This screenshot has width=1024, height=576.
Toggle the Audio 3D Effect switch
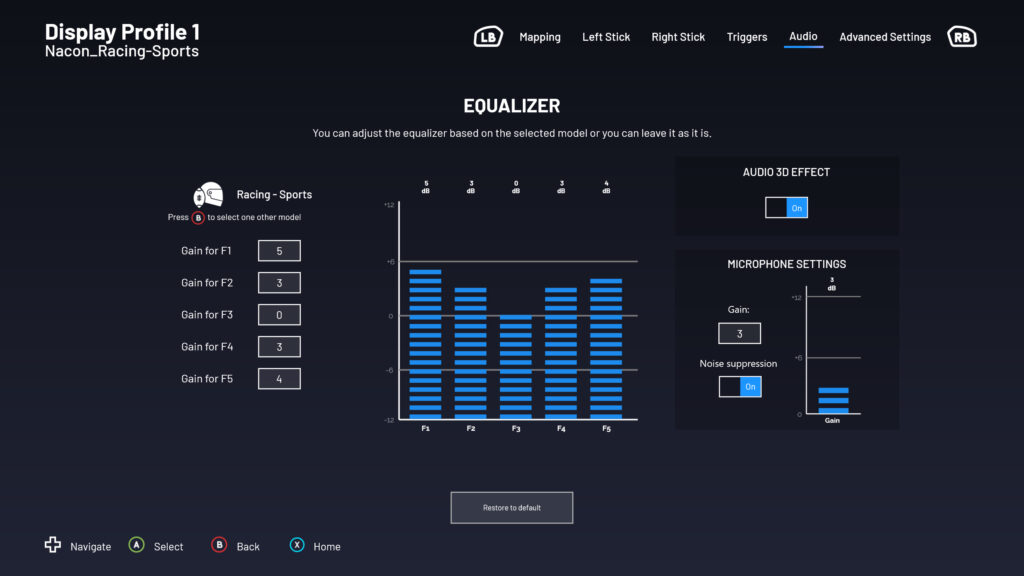click(786, 207)
